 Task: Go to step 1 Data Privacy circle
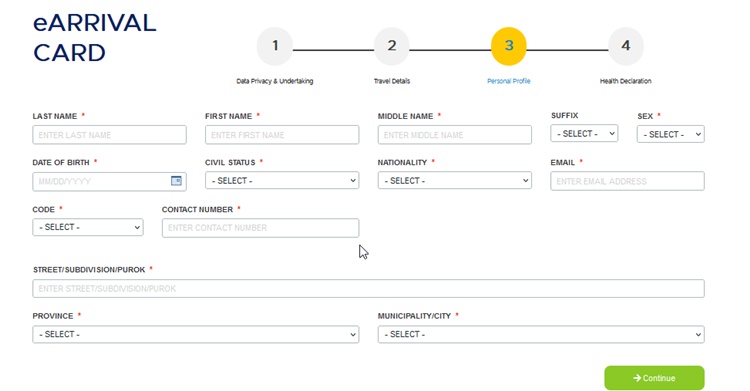[x=275, y=46]
